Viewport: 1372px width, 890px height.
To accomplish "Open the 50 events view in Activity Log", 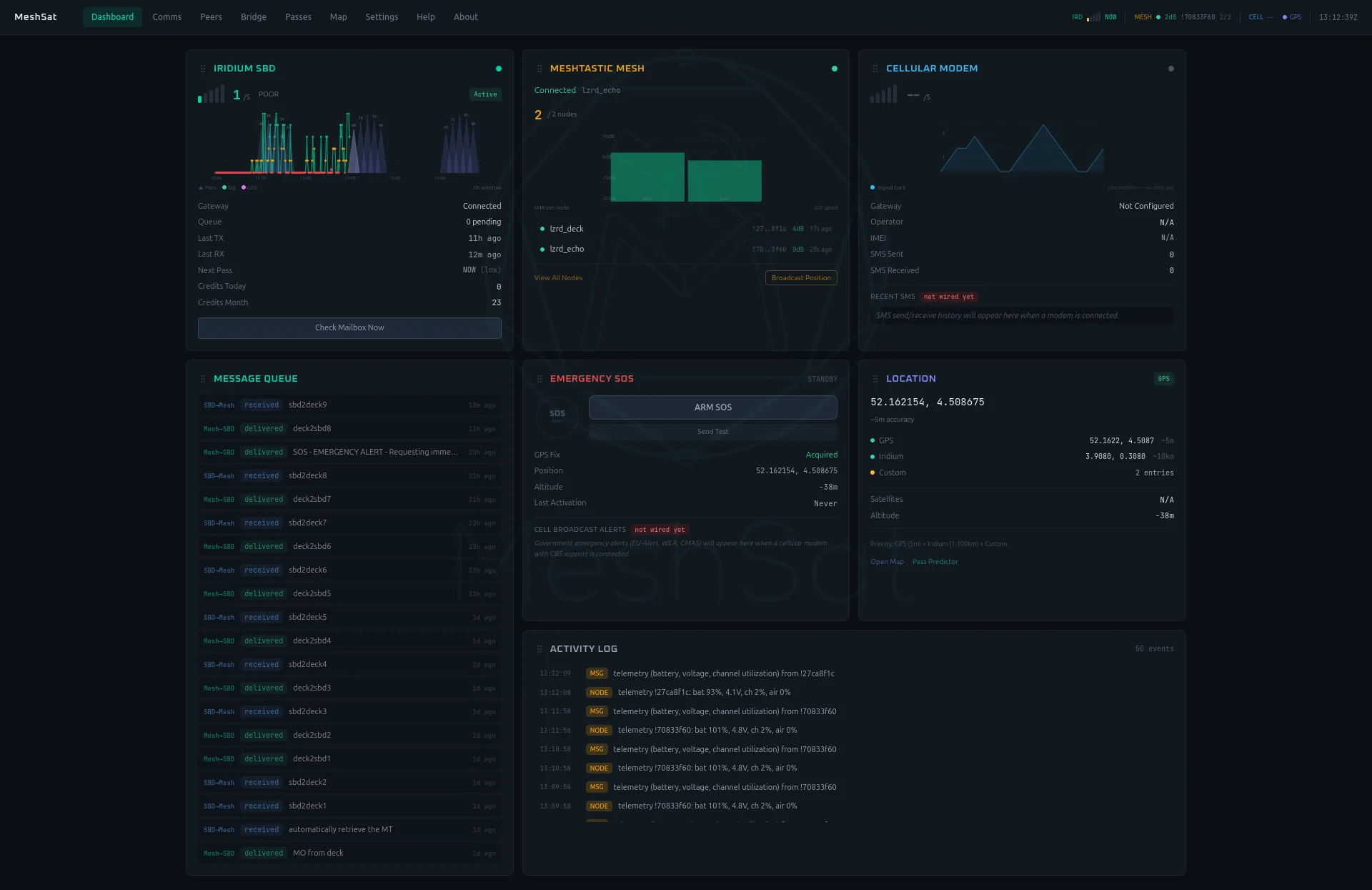I will pos(1155,648).
